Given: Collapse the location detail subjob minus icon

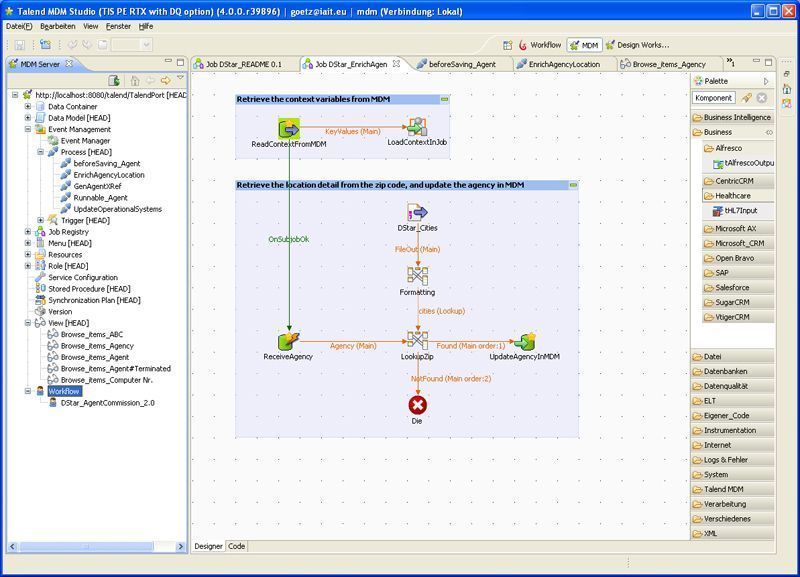Looking at the screenshot, I should tap(573, 185).
